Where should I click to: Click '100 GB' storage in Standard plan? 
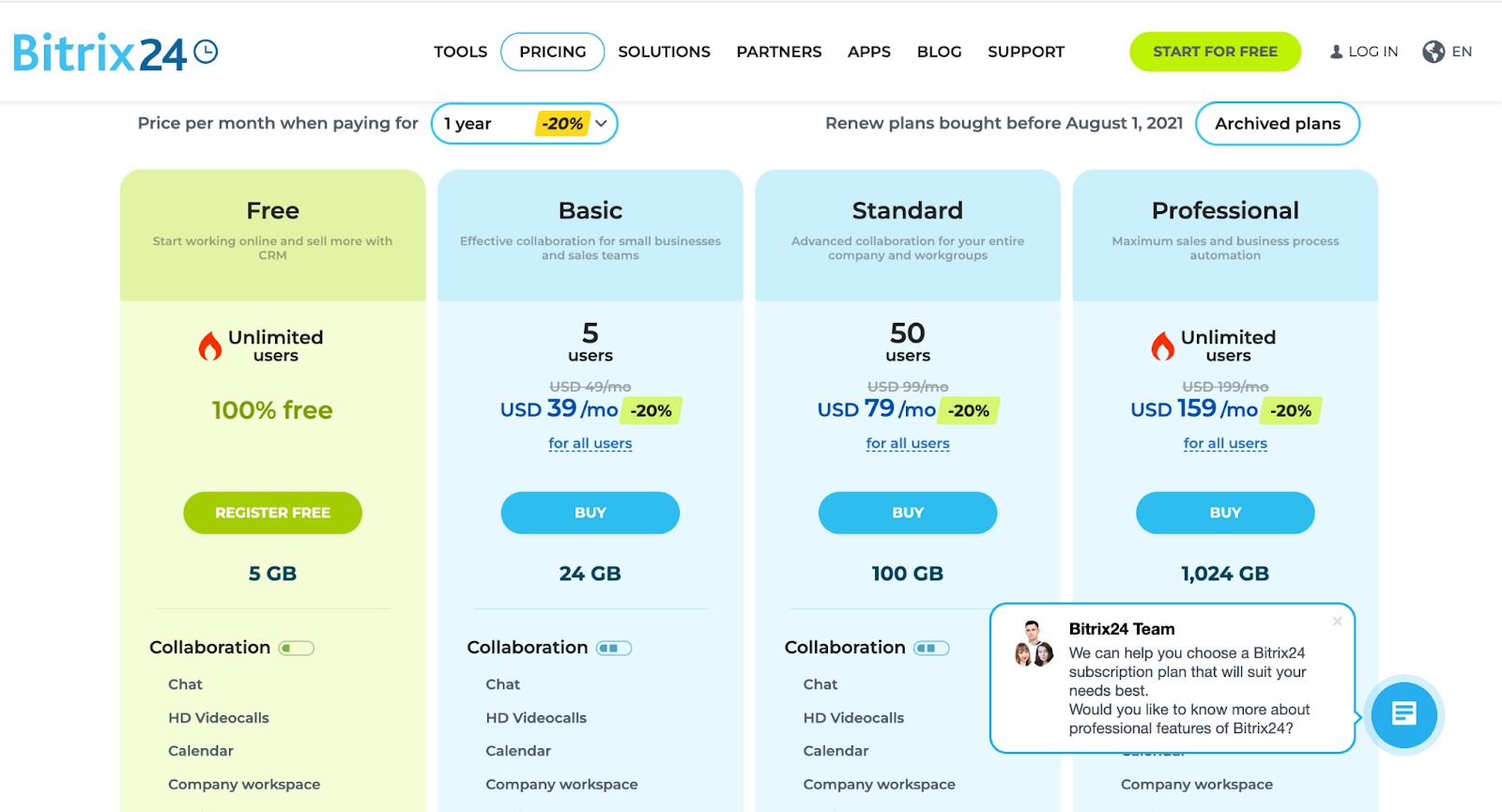coord(908,574)
